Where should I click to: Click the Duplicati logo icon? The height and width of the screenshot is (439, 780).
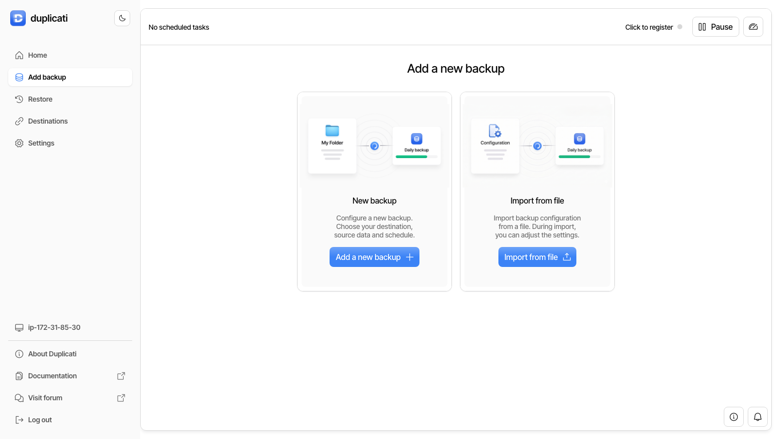pos(18,18)
